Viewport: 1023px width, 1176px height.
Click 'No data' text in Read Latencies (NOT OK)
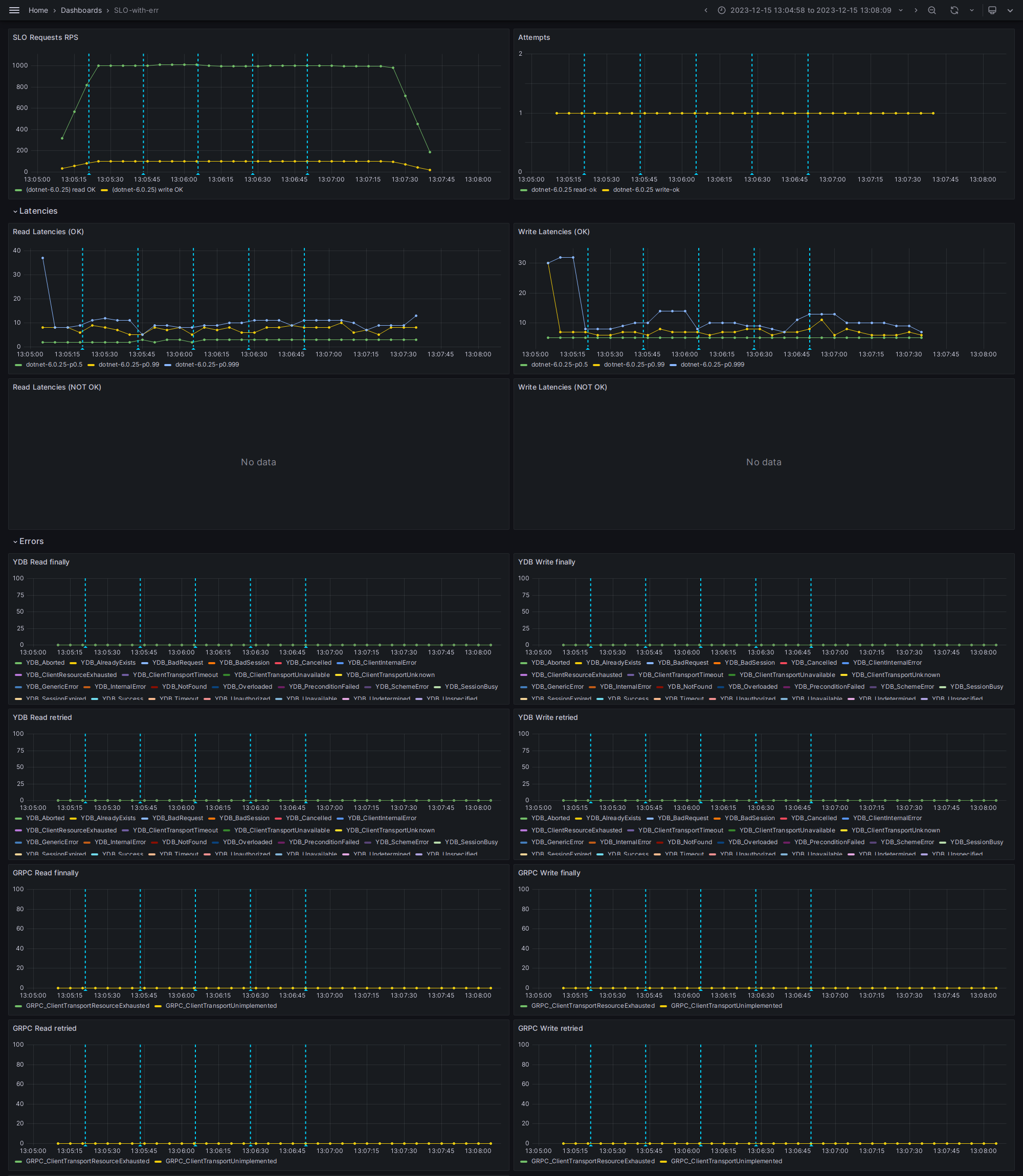click(x=259, y=462)
